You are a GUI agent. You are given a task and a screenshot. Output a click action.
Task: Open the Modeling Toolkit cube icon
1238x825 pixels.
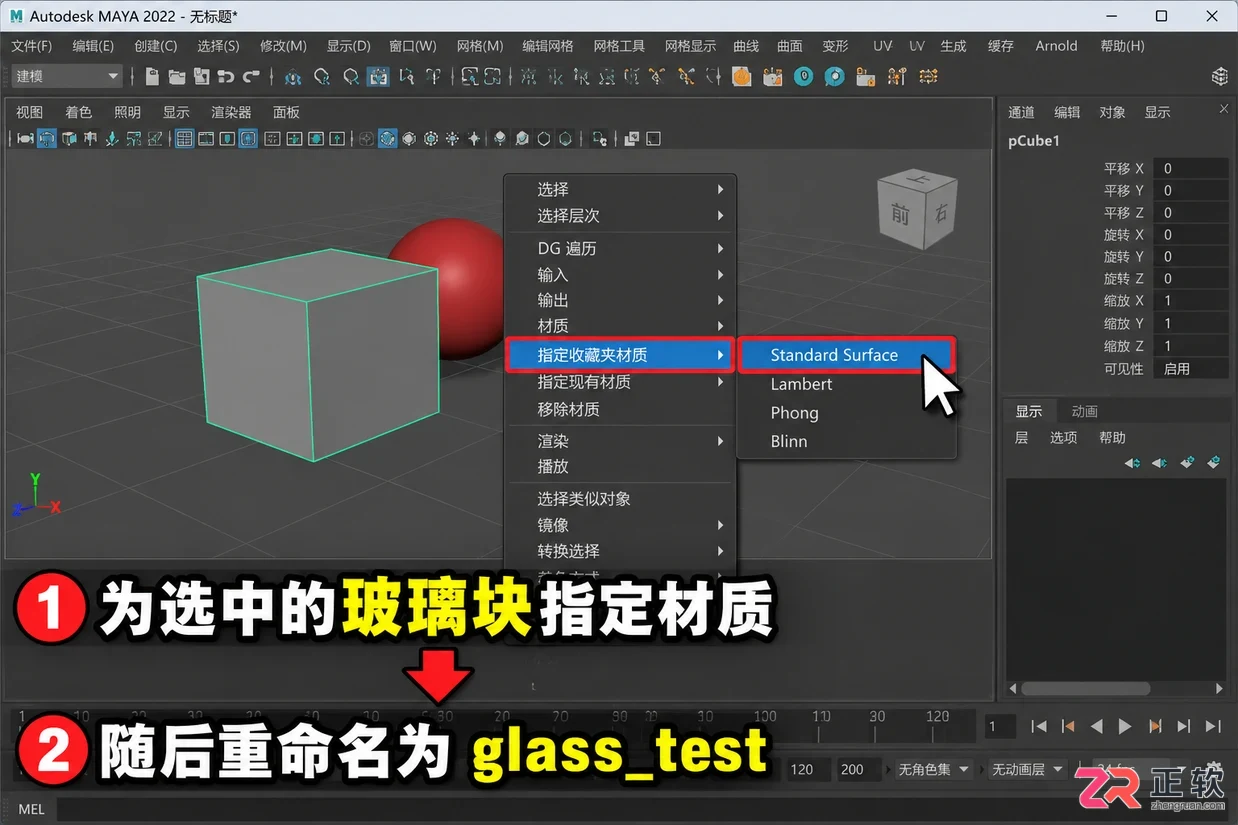(1220, 77)
